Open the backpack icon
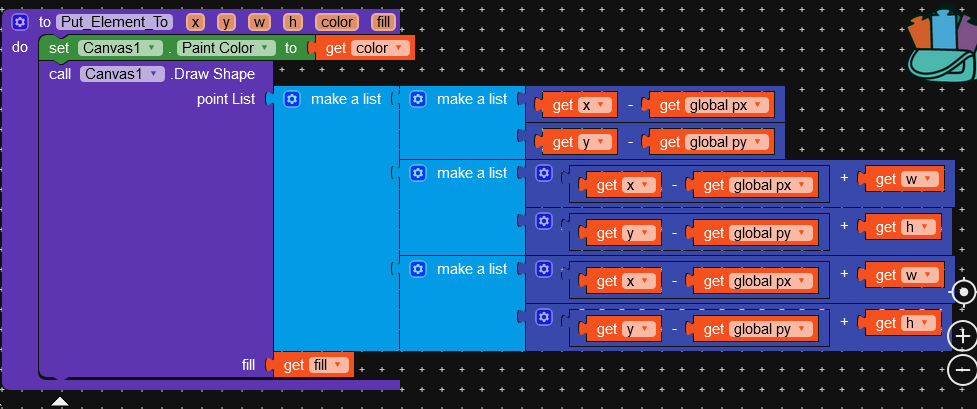Screen dimensions: 977x409 (x=941, y=44)
